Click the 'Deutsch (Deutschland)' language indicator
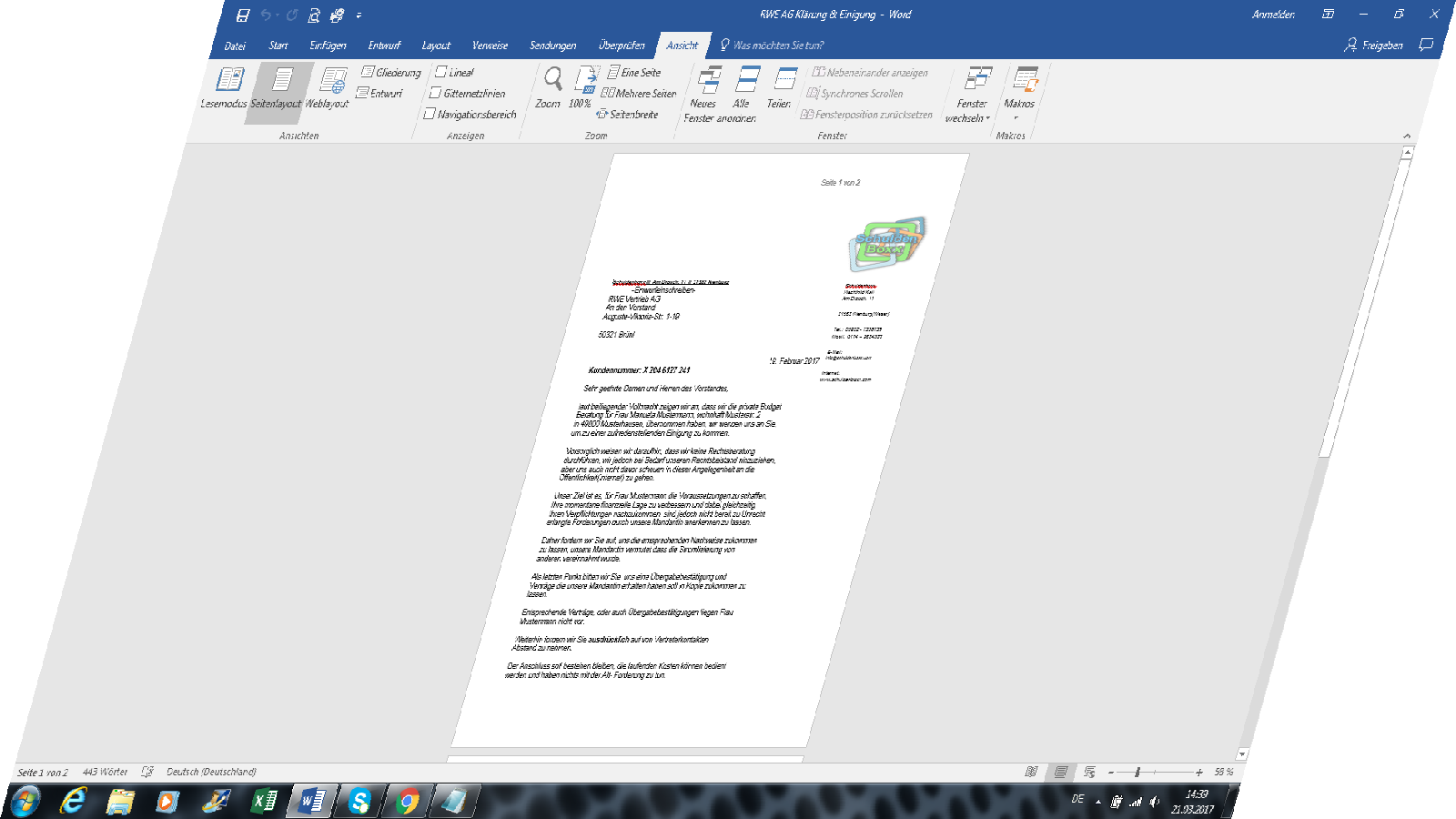Screen dimensions: 1456x819 click(211, 772)
